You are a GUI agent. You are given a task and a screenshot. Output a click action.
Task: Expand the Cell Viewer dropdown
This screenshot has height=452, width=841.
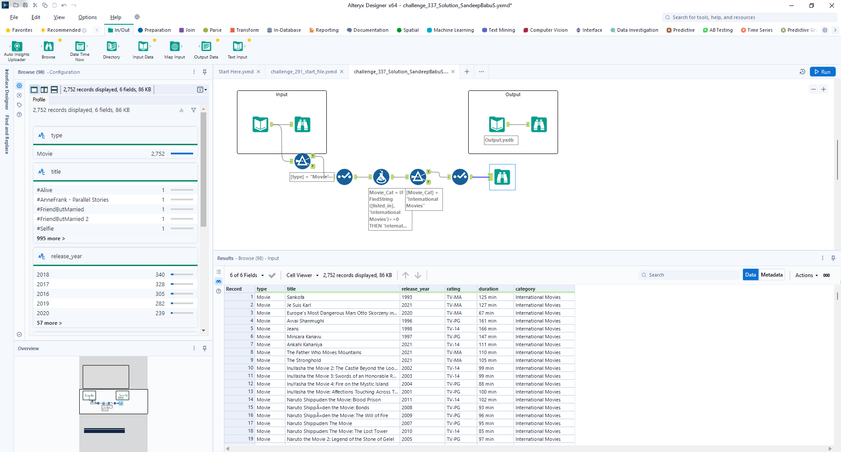[x=304, y=274]
